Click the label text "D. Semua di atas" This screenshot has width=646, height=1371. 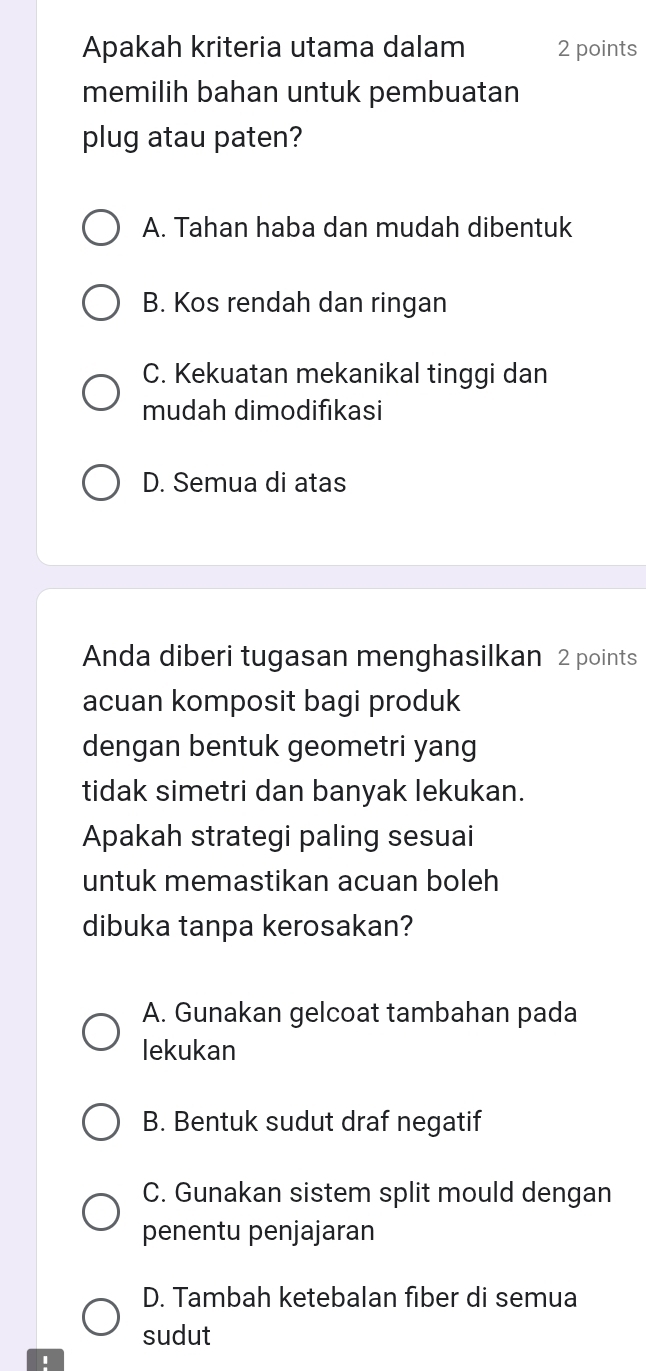[x=245, y=483]
